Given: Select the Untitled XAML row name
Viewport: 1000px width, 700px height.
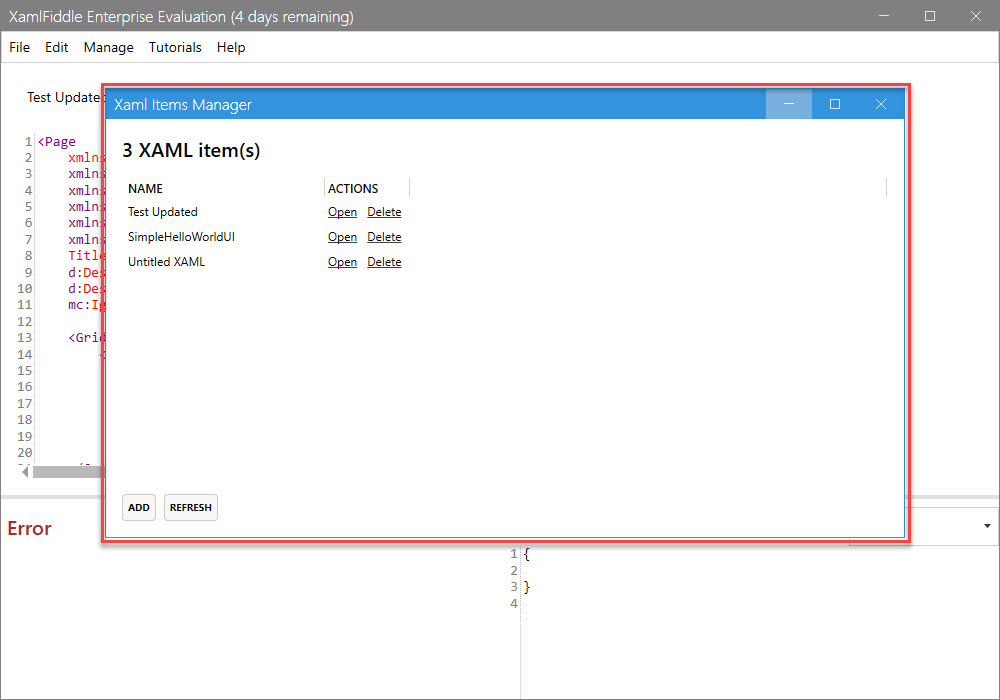Looking at the screenshot, I should 166,262.
